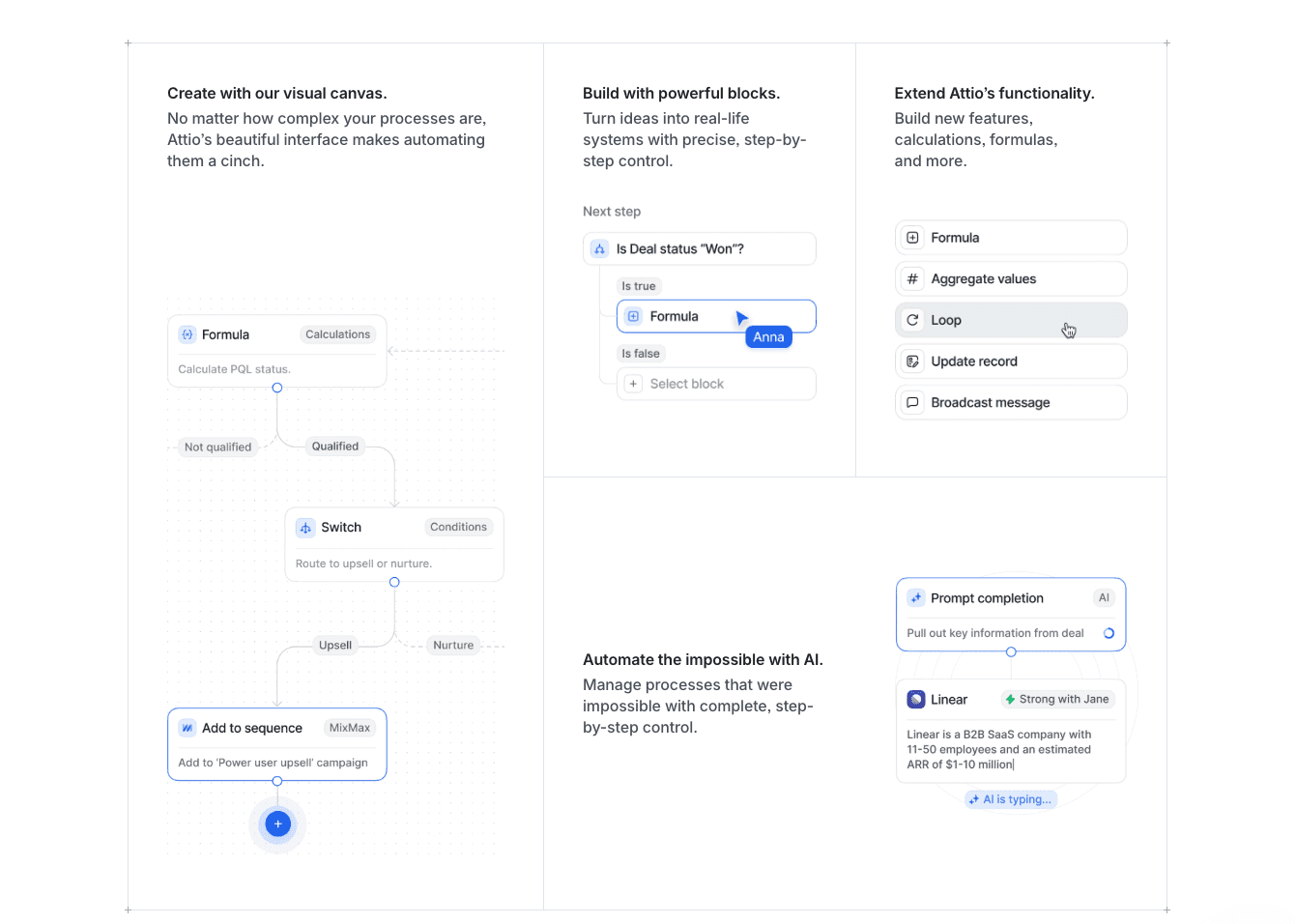
Task: Click the Broadcast message speech bubble icon
Action: (x=912, y=402)
